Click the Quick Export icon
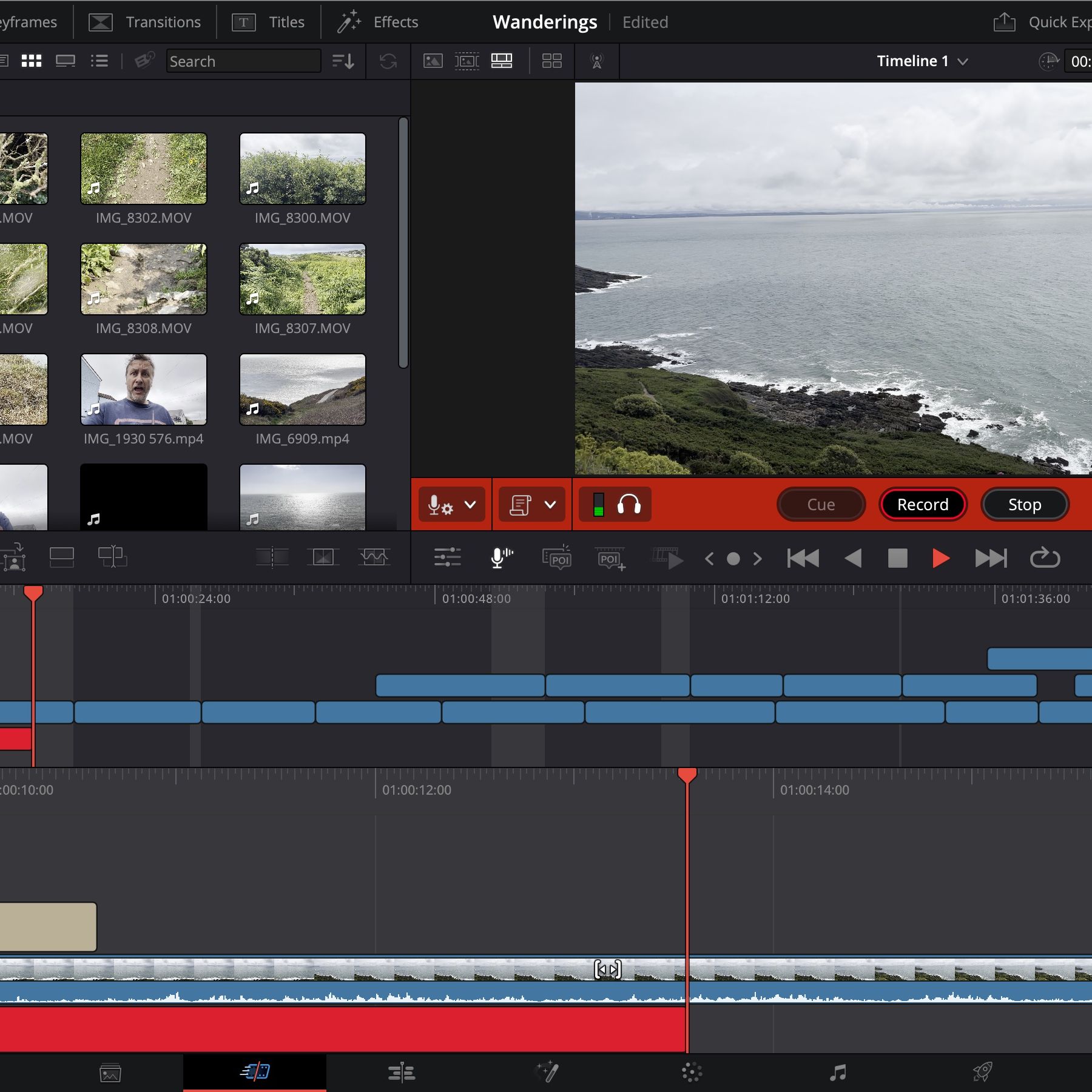The width and height of the screenshot is (1092, 1092). coord(1004,22)
